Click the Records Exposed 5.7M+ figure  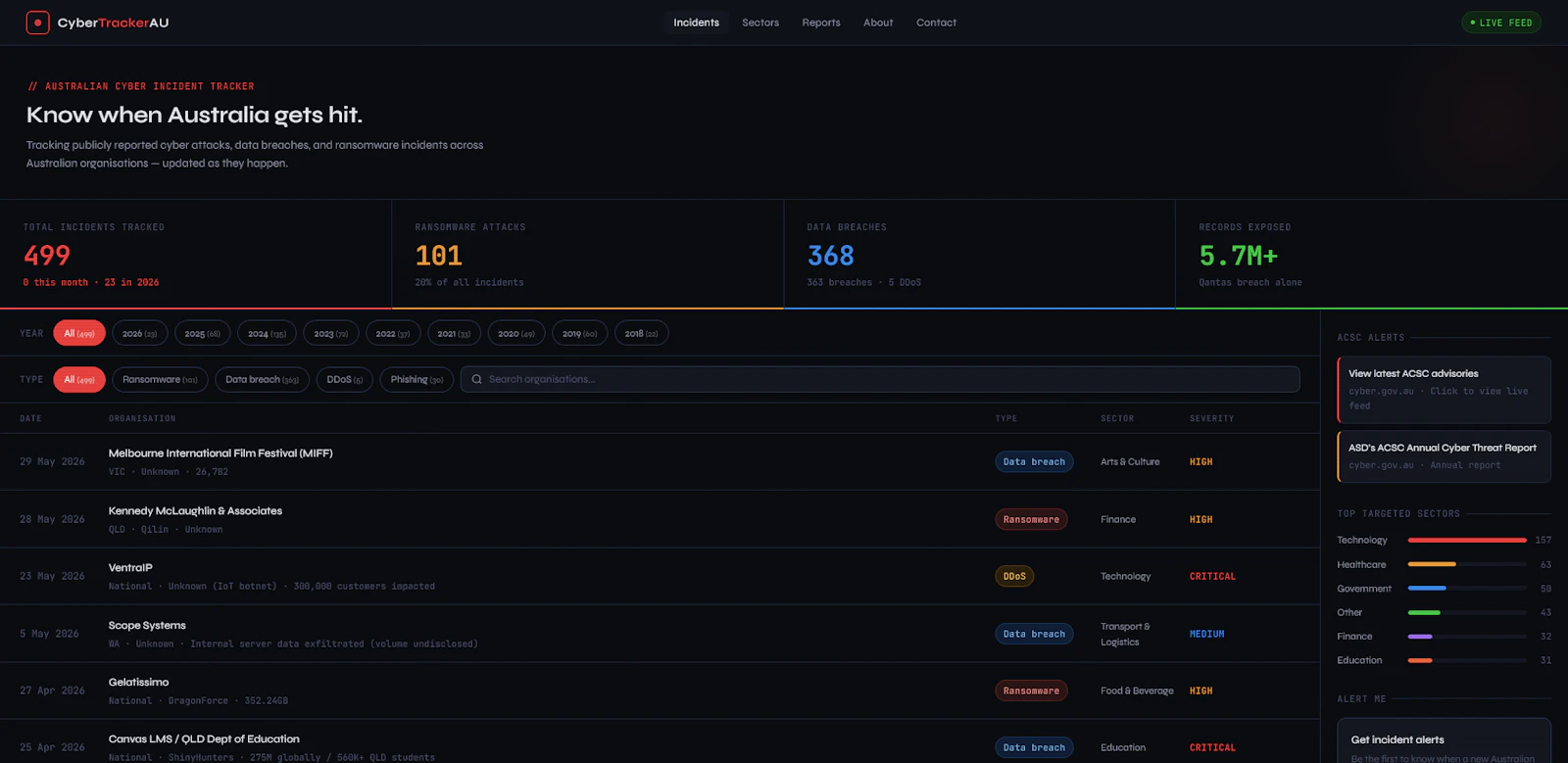point(1239,256)
